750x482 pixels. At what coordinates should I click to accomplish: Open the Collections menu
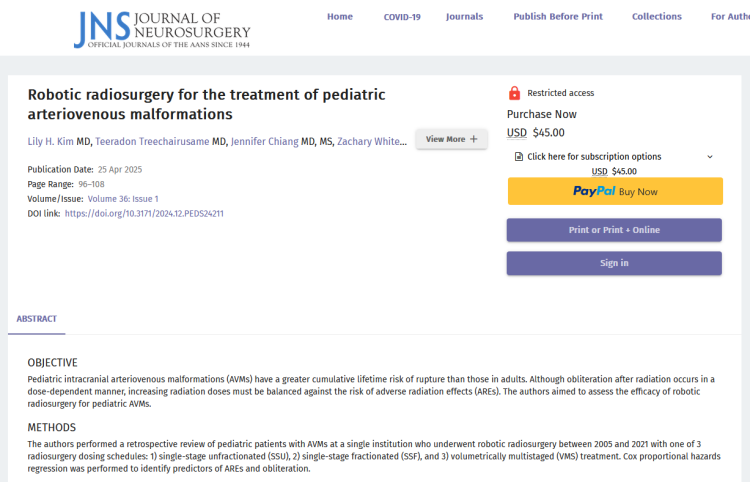pos(657,17)
